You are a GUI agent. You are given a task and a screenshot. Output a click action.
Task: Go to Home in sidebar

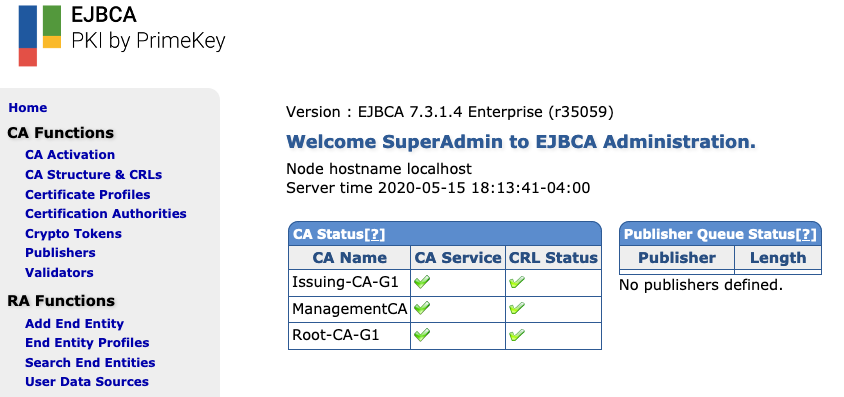[27, 108]
